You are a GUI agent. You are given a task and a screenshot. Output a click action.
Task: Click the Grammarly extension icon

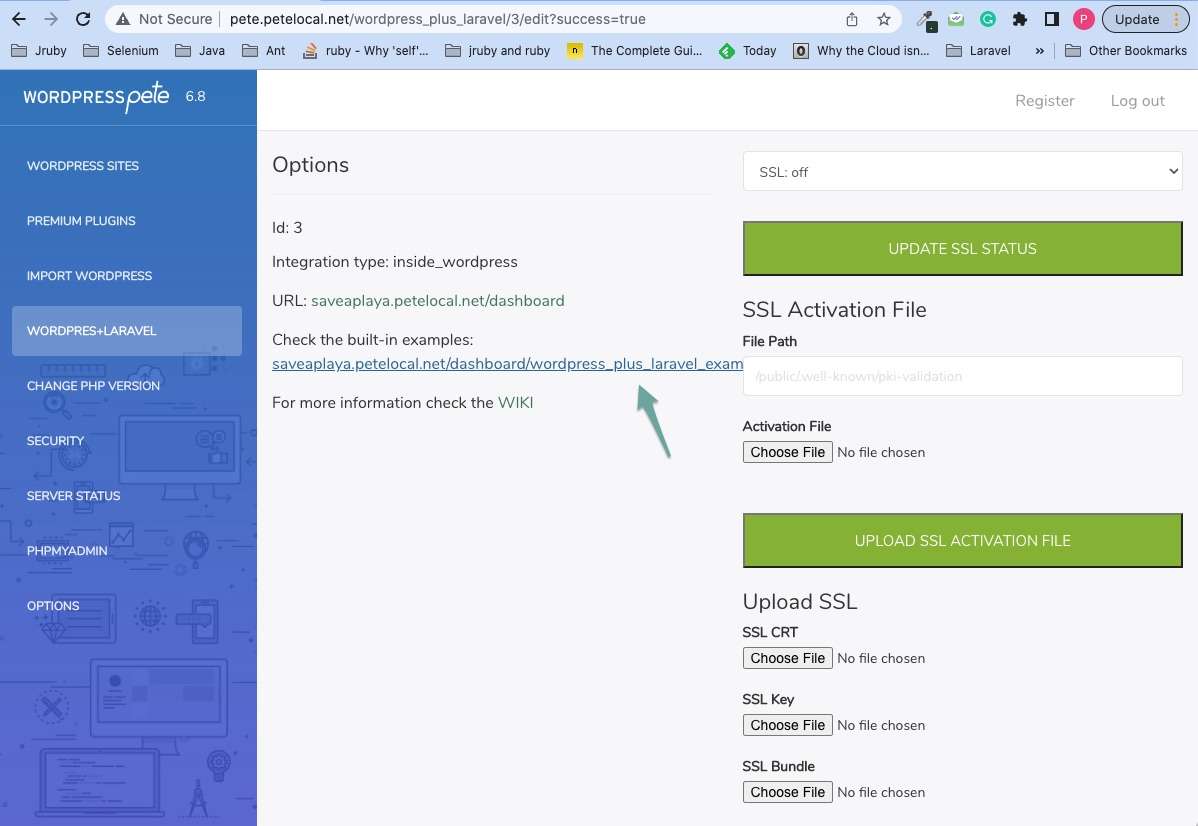[x=988, y=19]
